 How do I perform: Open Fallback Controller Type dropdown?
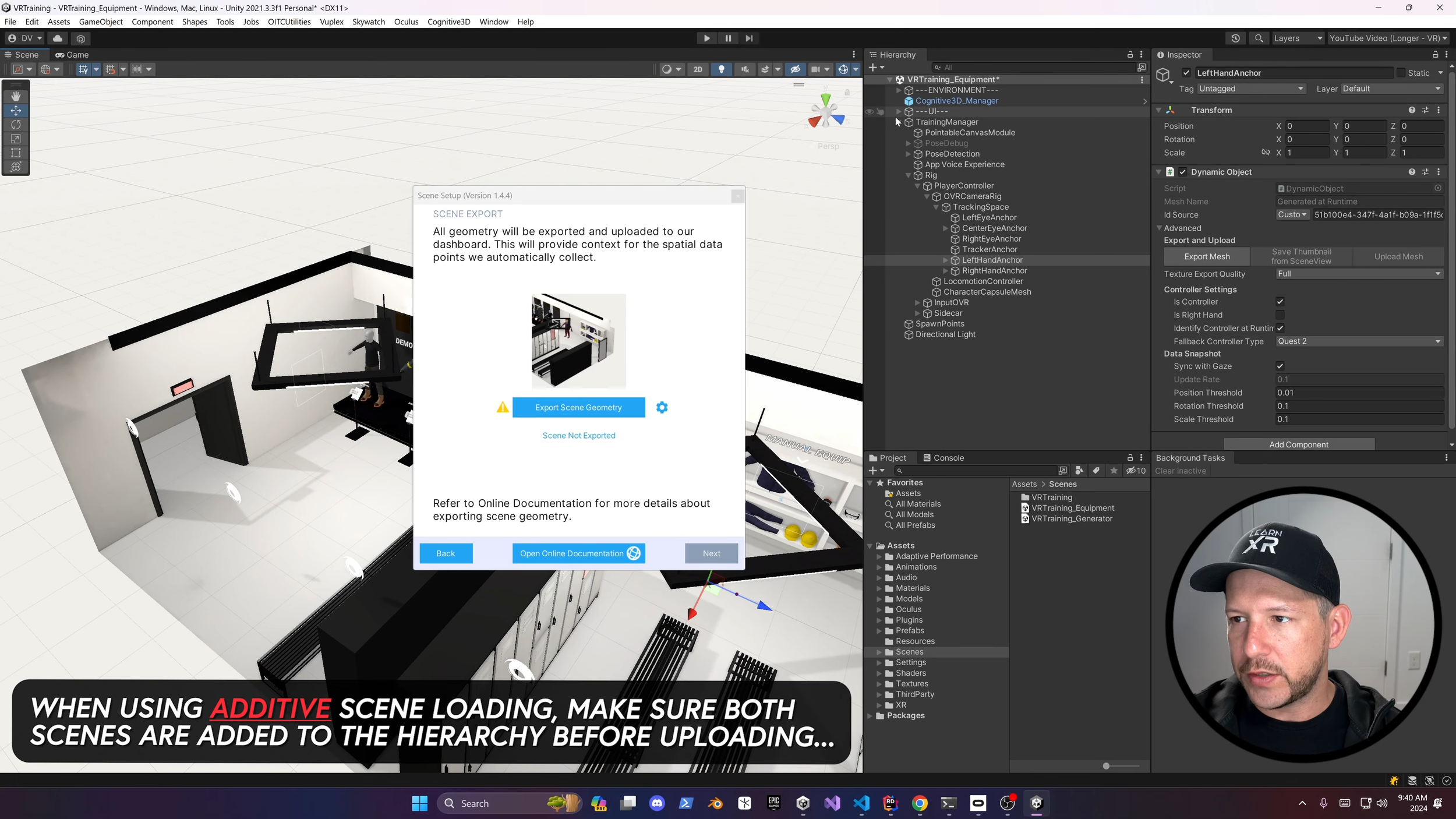coord(1359,341)
